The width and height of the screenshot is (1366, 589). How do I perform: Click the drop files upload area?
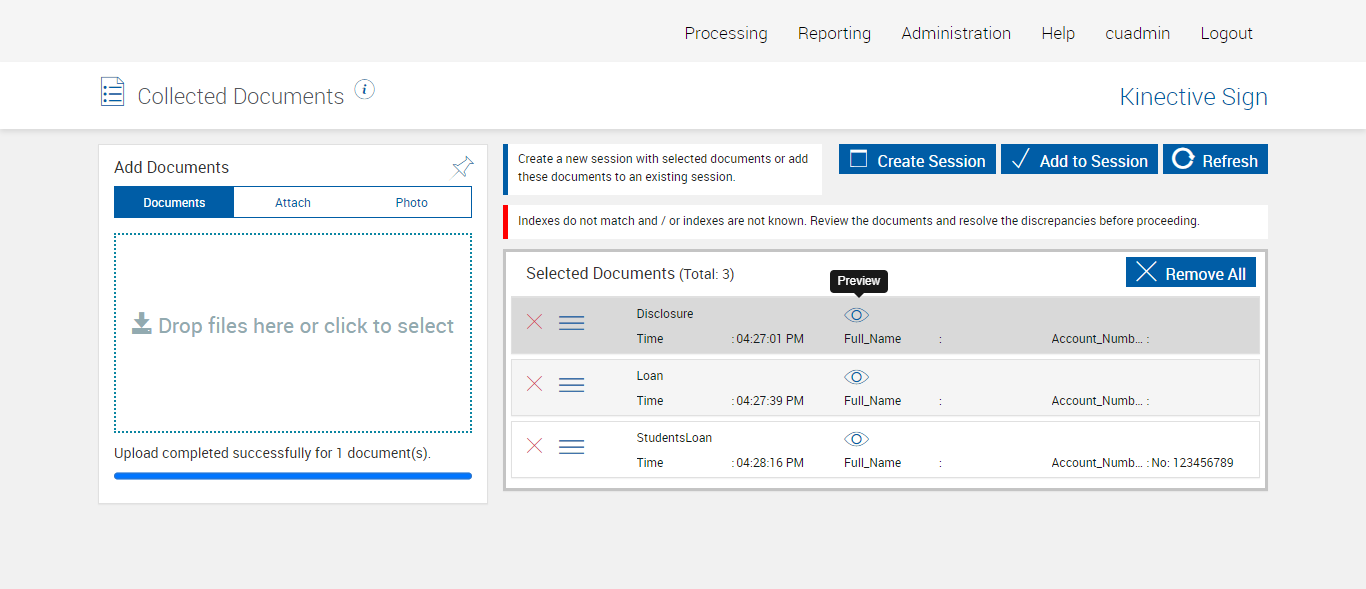293,332
